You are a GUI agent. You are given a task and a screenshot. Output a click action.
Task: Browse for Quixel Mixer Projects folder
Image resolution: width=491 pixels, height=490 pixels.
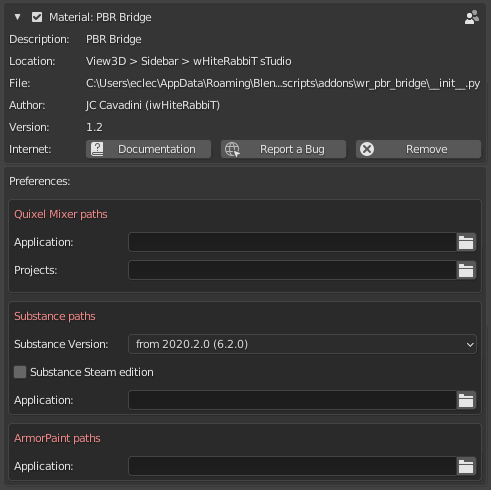pos(466,270)
